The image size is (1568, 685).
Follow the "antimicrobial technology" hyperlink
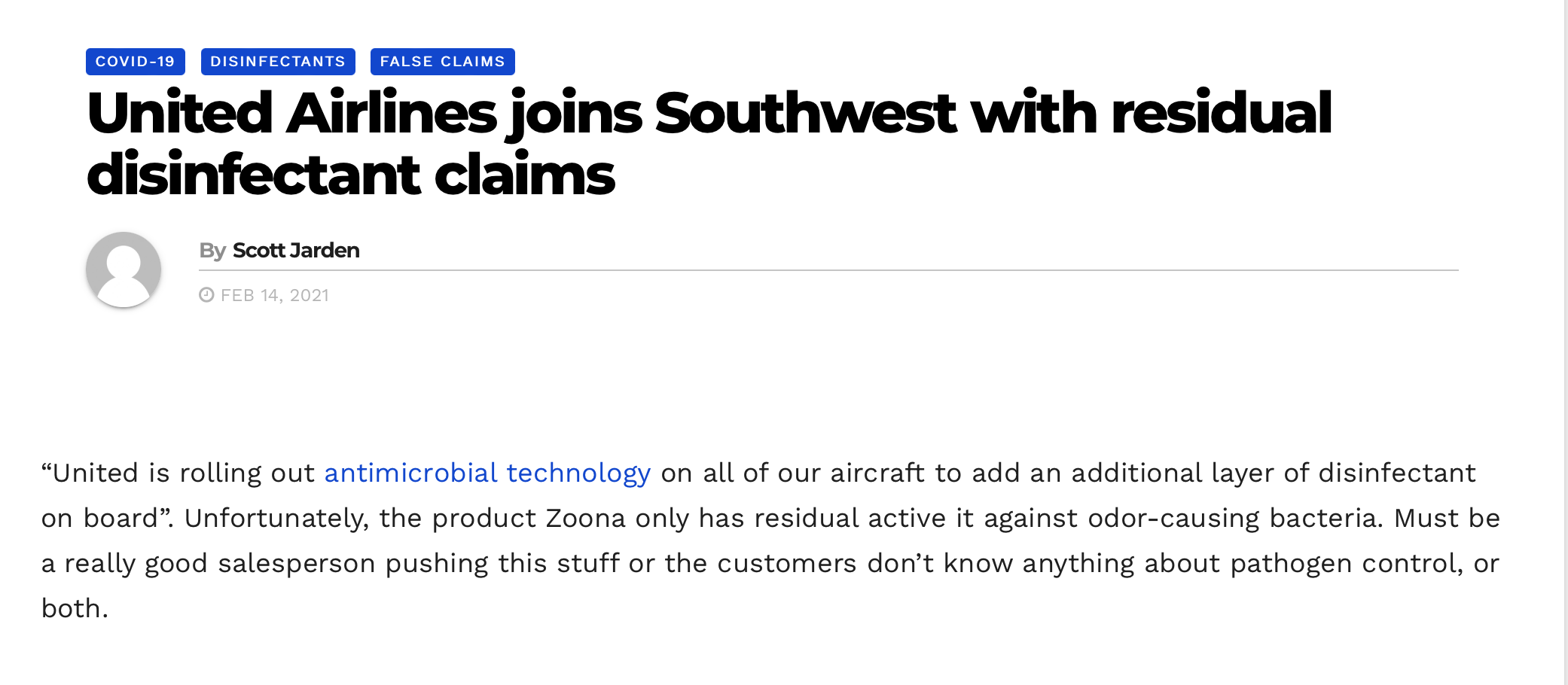click(487, 473)
